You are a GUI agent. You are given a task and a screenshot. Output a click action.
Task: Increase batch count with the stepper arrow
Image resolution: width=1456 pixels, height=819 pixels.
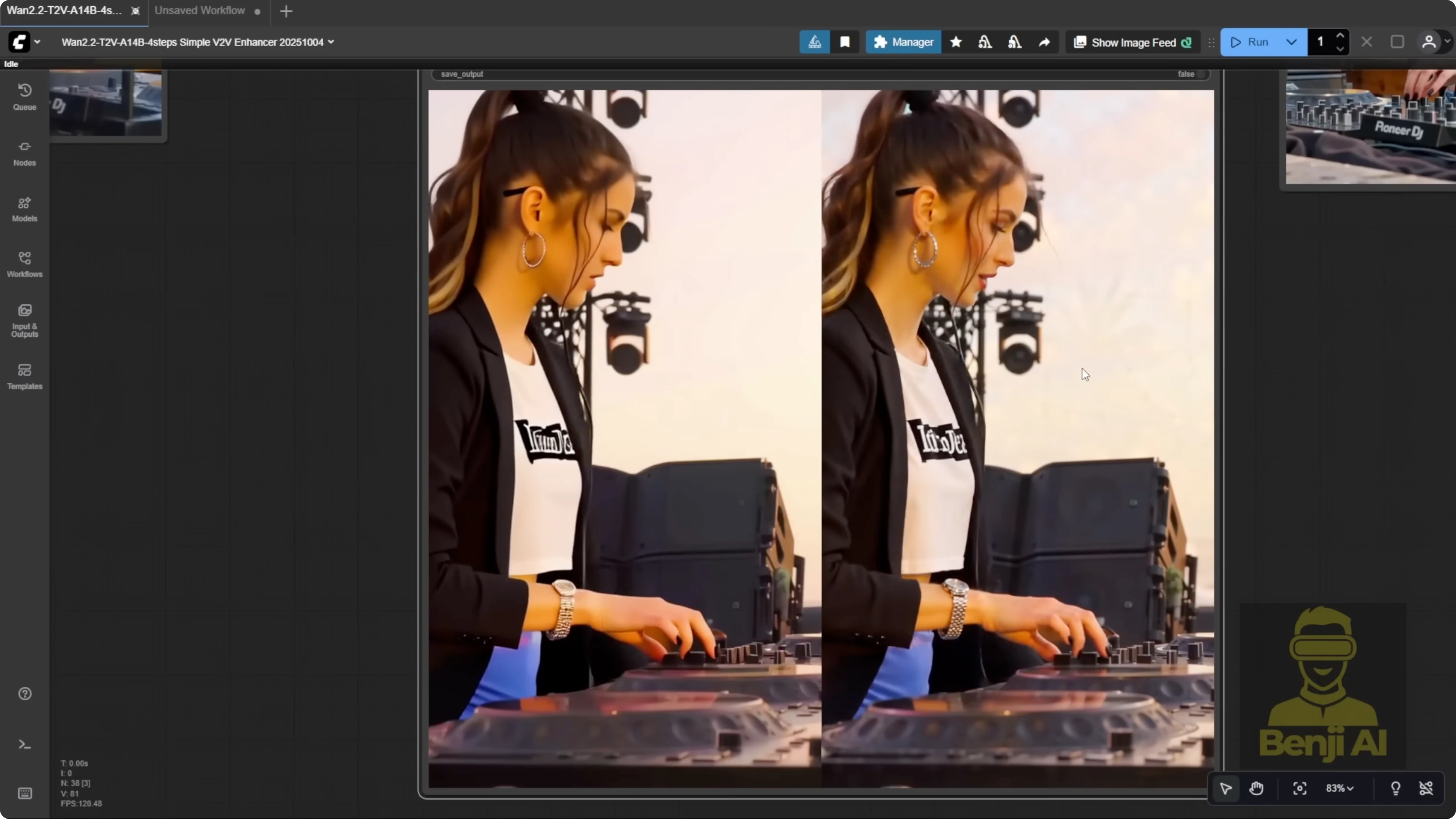coord(1341,35)
